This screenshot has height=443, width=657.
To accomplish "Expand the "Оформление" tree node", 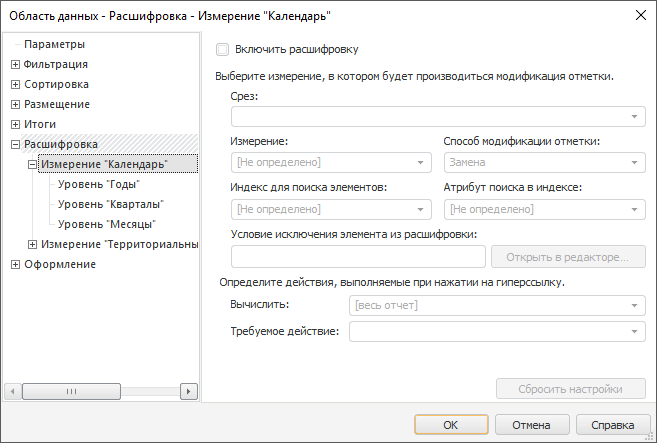I will coord(15,264).
